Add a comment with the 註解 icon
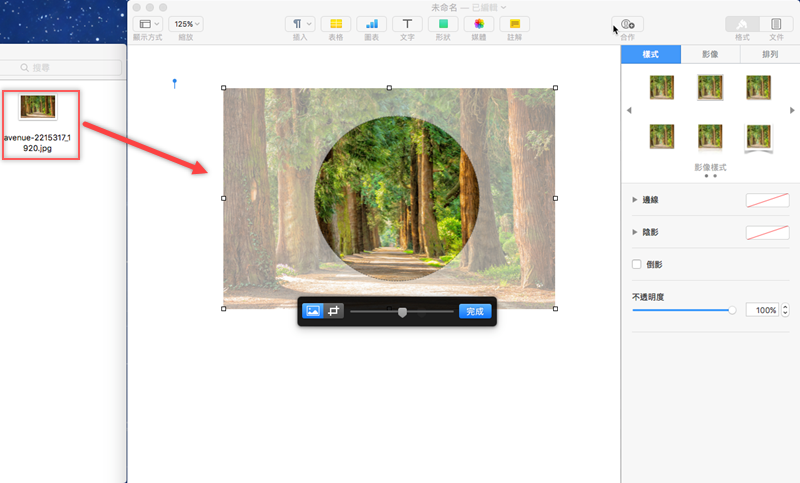800x483 pixels. 515,24
